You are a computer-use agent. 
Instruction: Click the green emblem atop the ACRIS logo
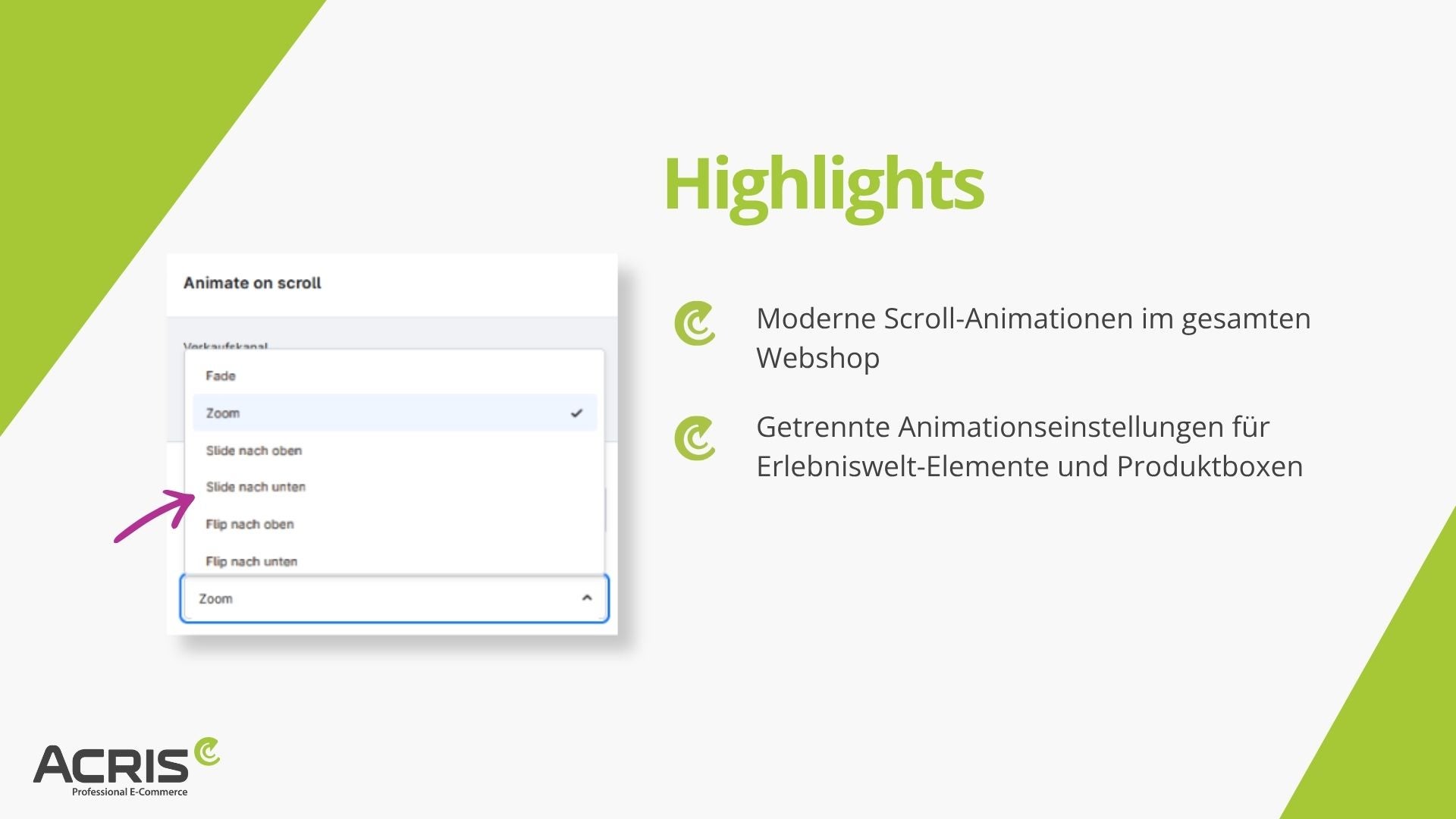206,752
